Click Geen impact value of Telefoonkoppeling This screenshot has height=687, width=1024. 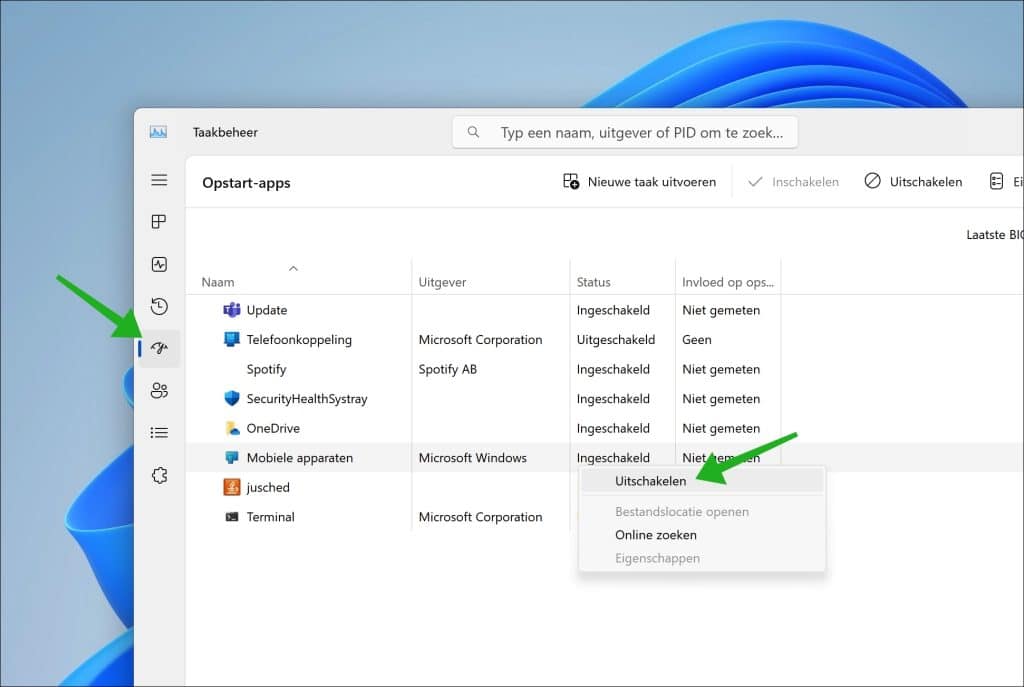[697, 340]
